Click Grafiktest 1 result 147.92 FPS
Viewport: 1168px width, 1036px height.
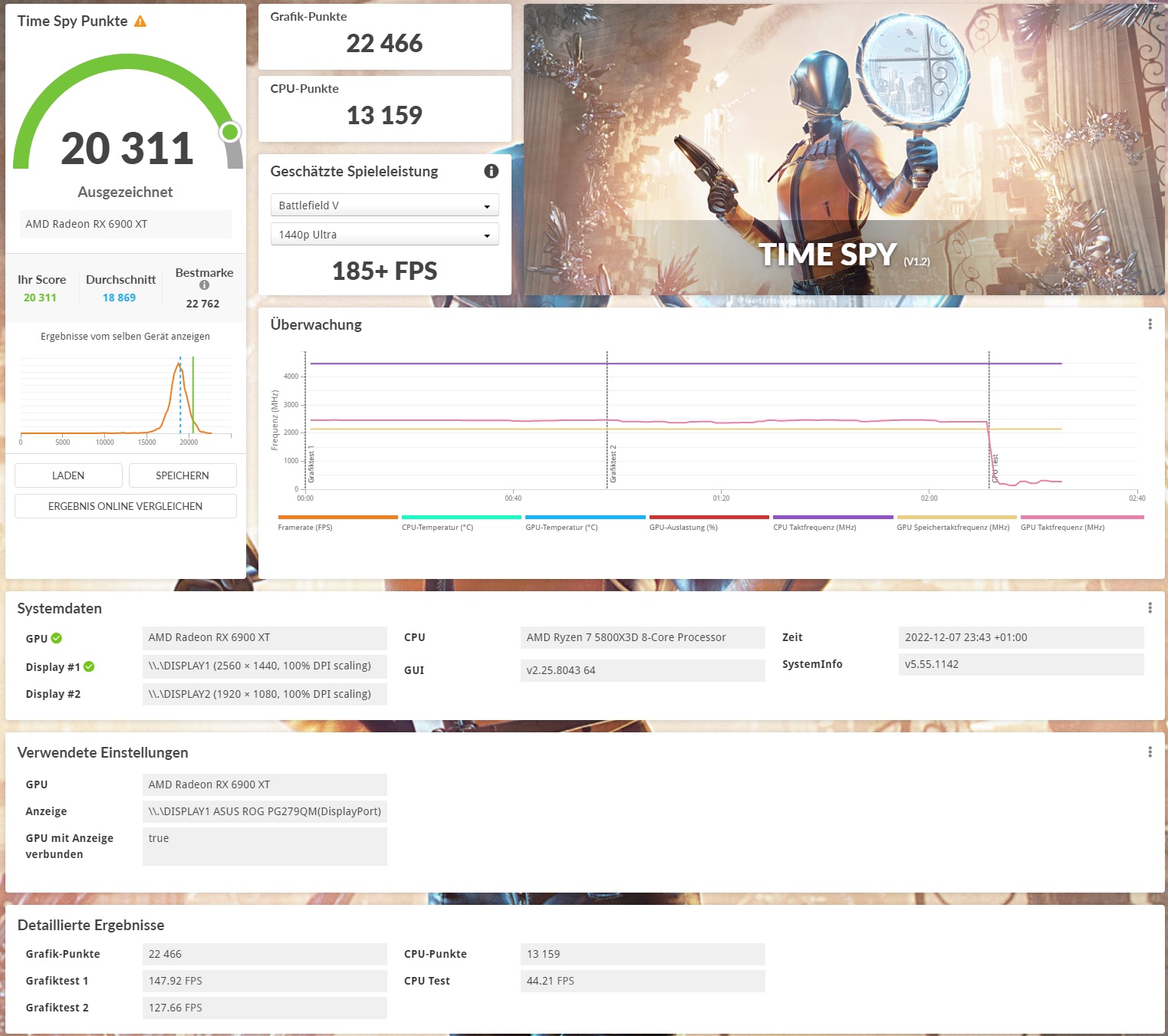265,981
